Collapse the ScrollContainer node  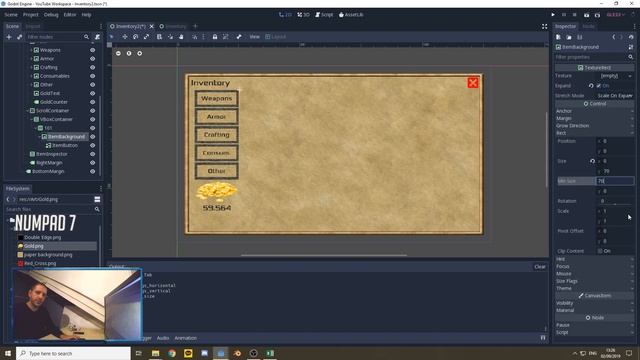27,111
